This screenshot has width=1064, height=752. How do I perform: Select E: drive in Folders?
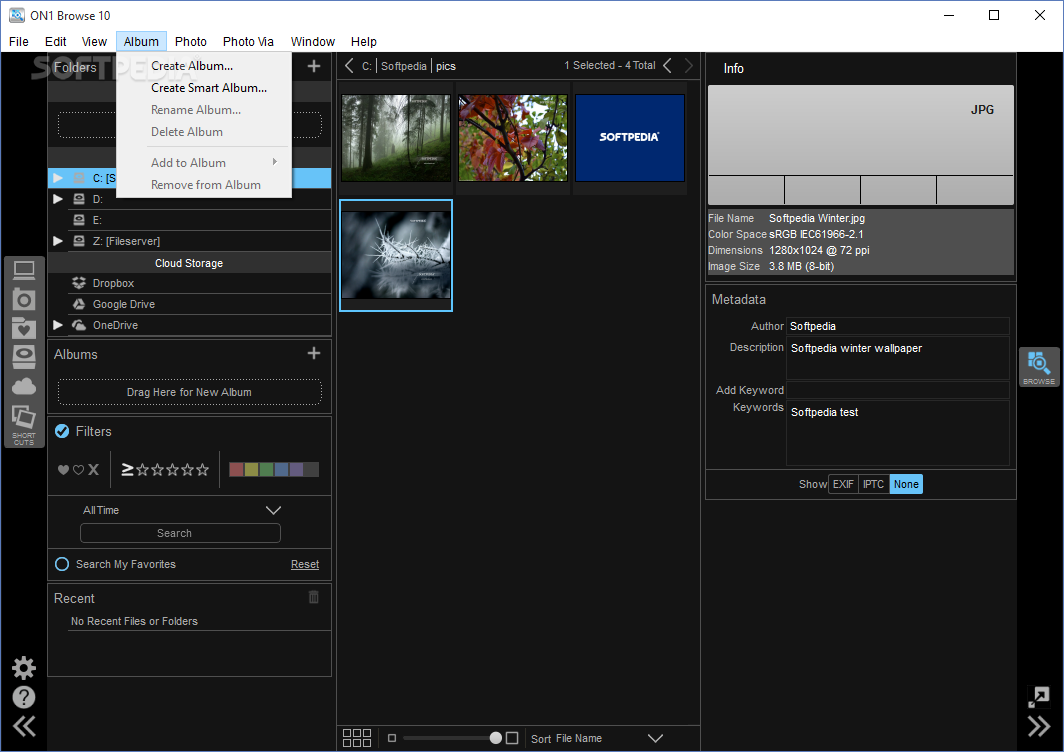[x=189, y=220]
